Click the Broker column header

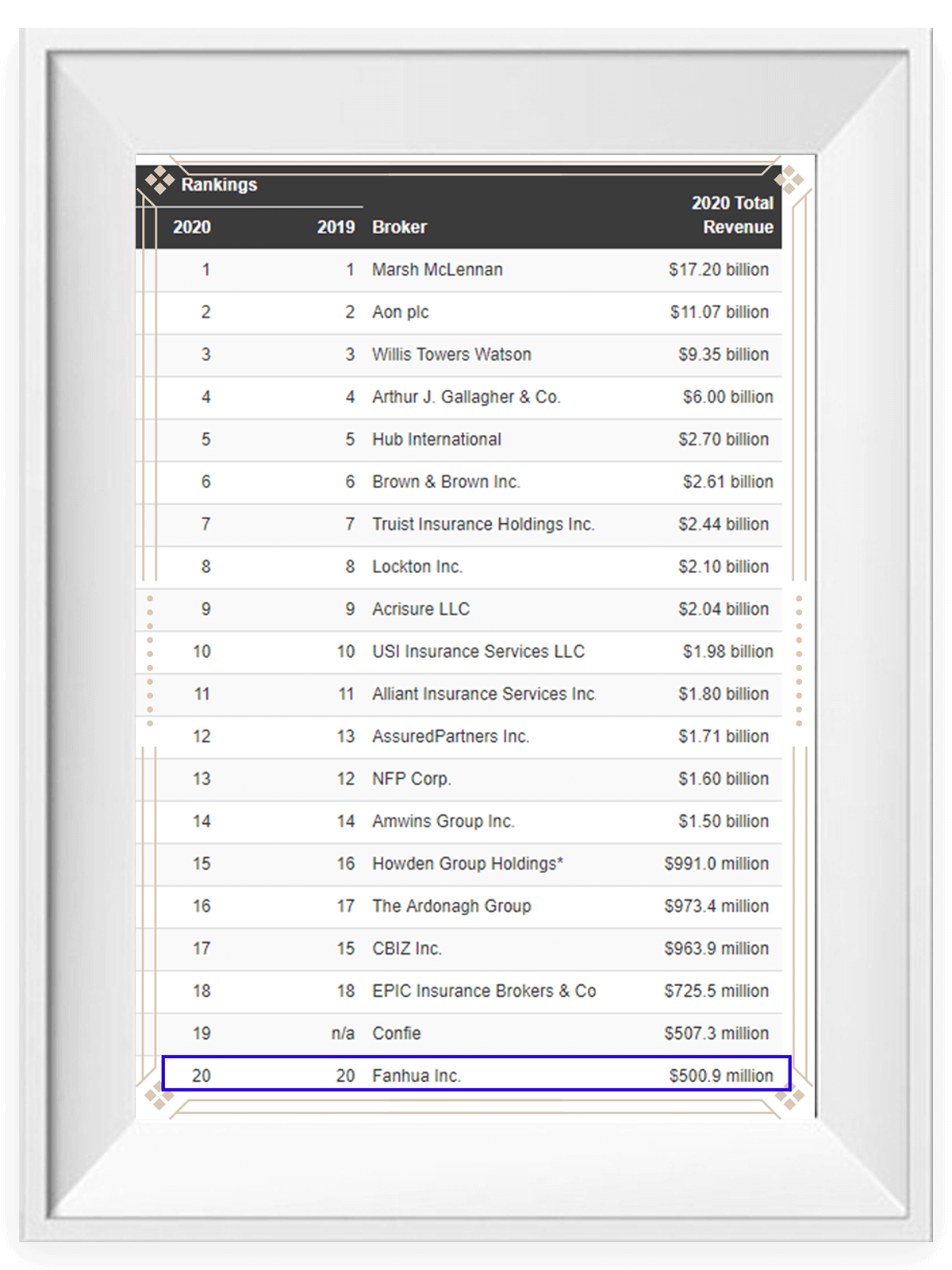(x=399, y=227)
